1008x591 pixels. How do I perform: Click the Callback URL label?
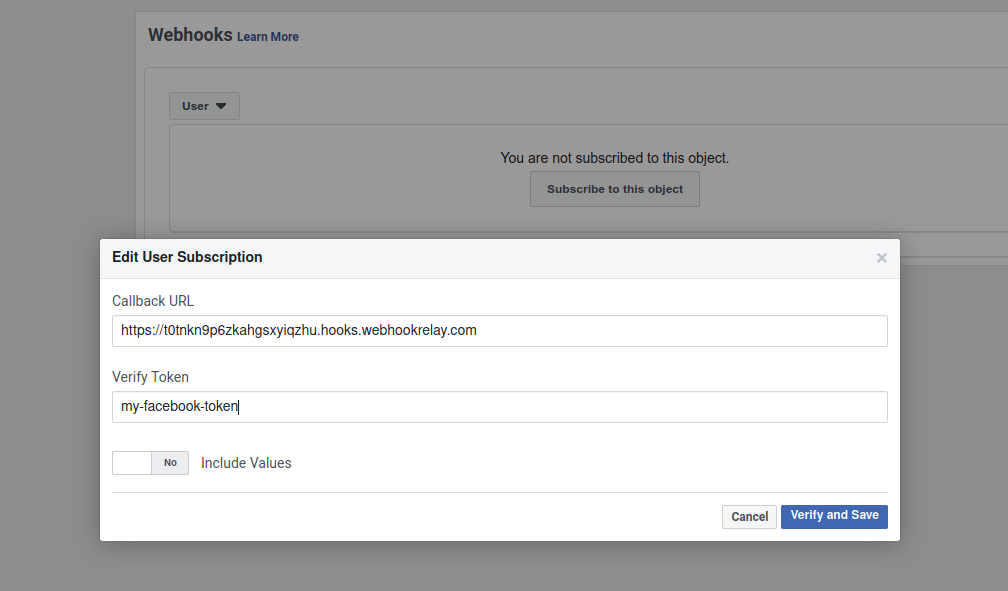click(x=152, y=300)
